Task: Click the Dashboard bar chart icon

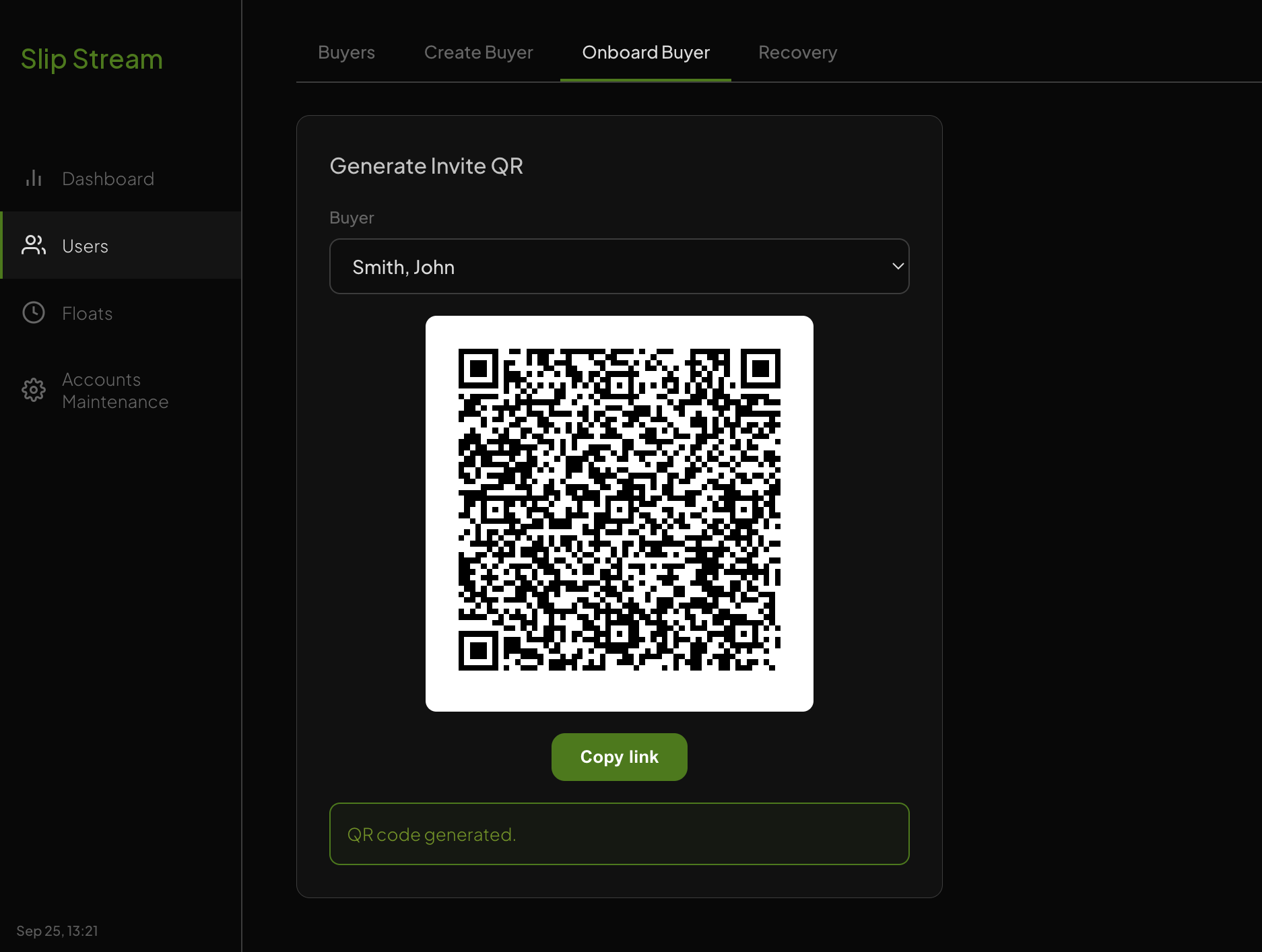Action: click(34, 178)
